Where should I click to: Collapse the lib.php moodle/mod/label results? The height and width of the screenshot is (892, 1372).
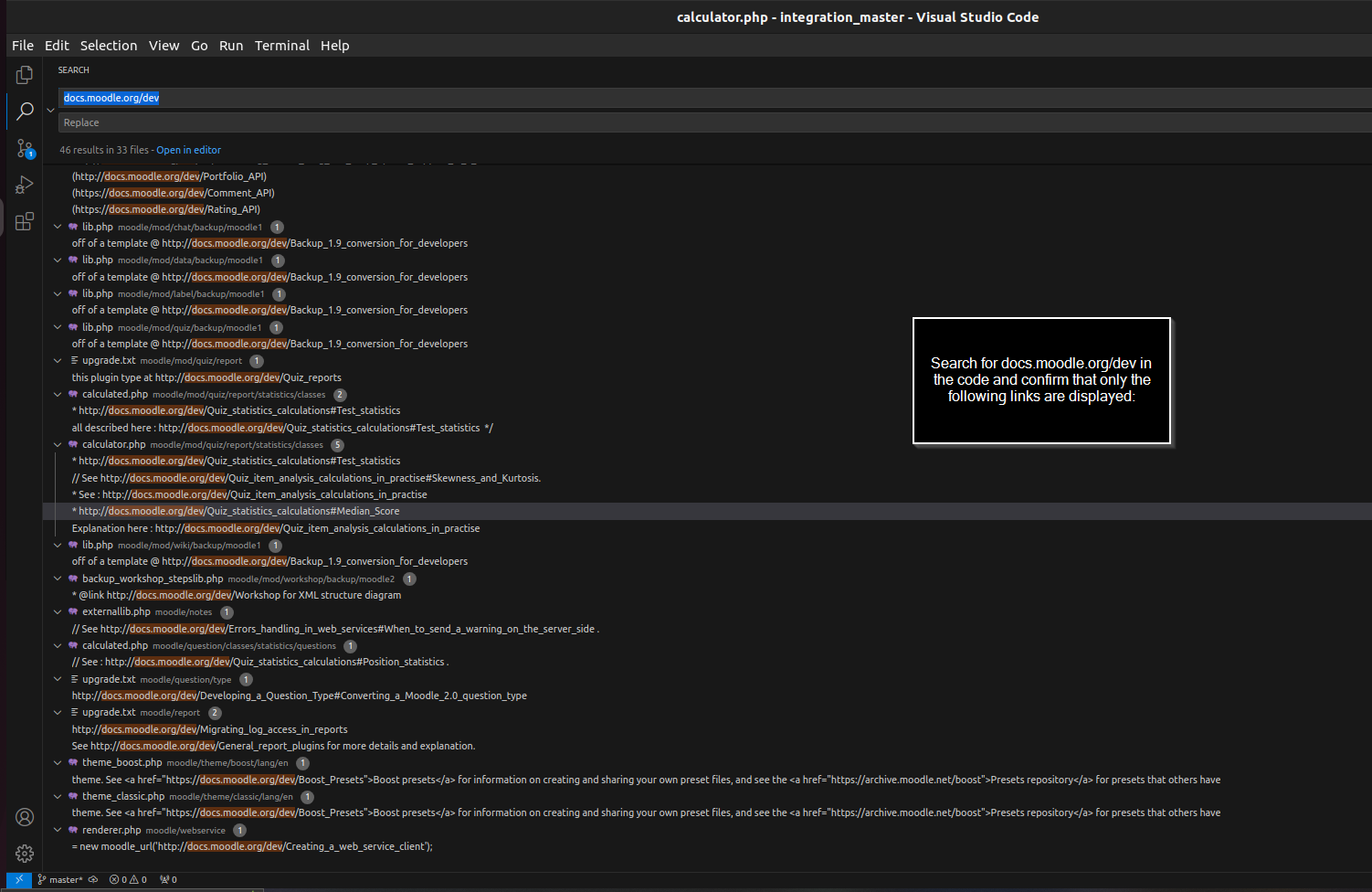coord(58,293)
